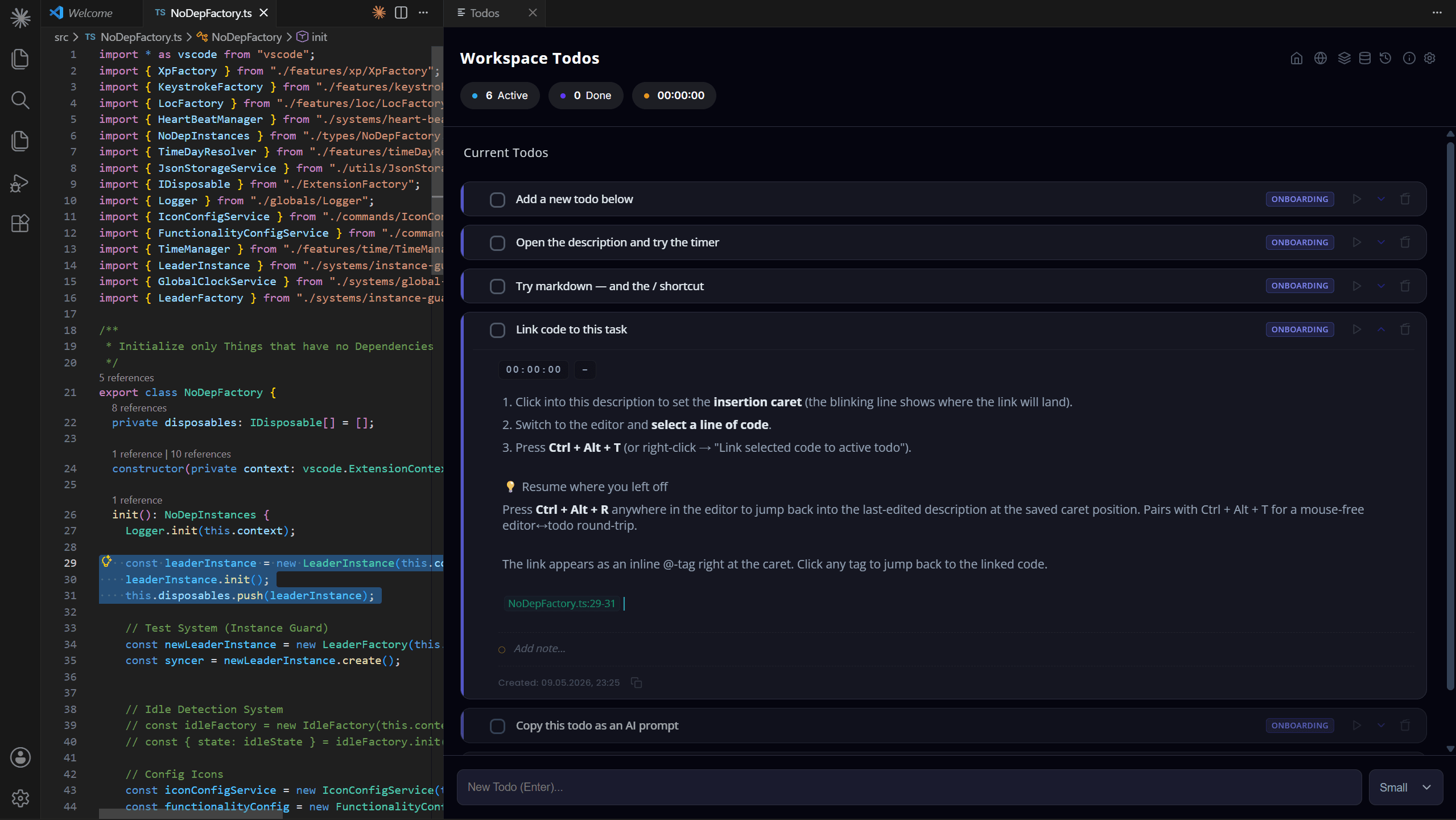
Task: Start timer for 'Add a new todo below'
Action: coord(1357,199)
